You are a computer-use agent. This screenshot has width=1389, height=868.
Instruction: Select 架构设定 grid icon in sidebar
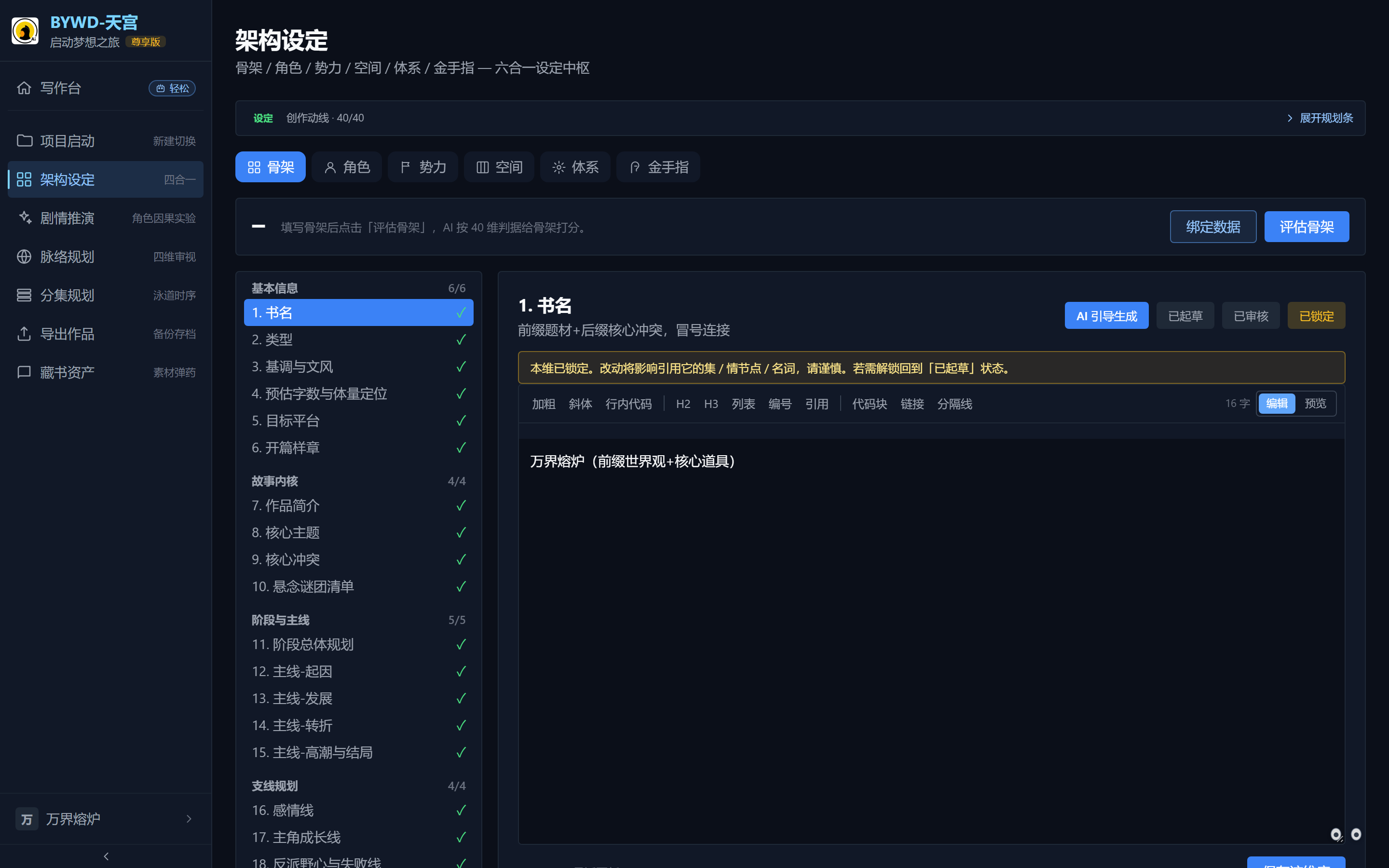24,180
